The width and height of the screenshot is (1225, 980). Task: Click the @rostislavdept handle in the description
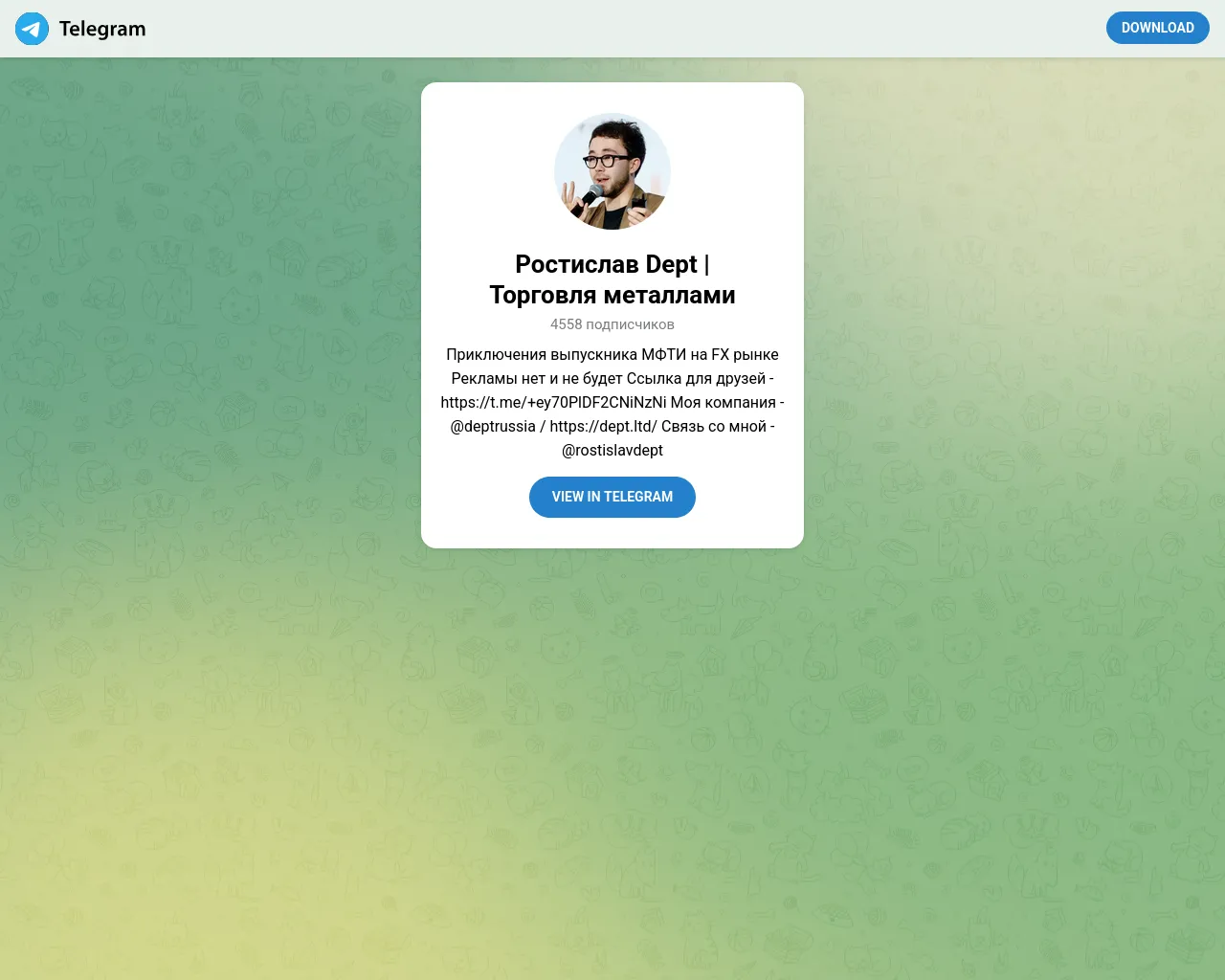pos(612,450)
